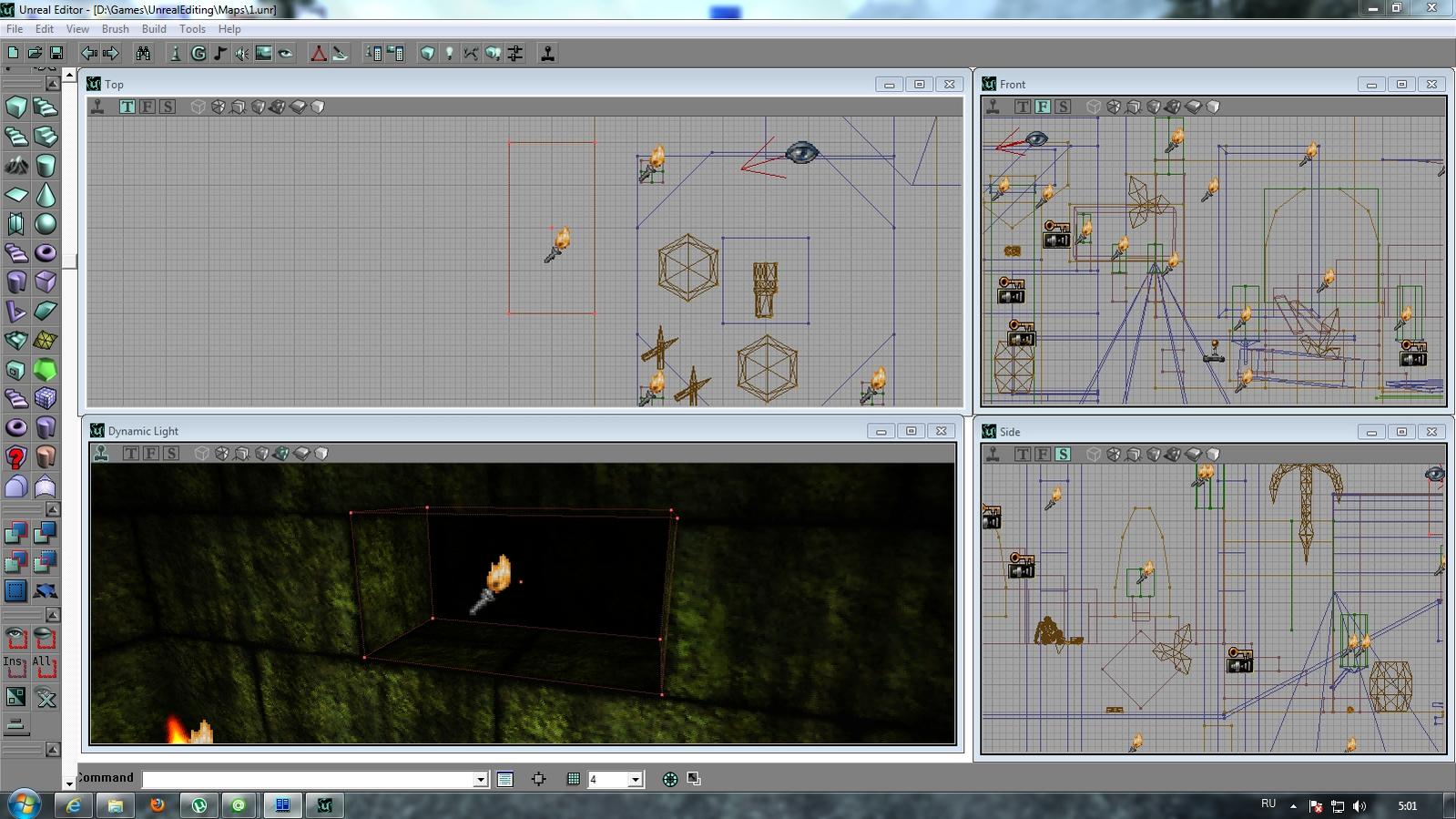The image size is (1456, 819).
Task: Click the Ins selection button
Action: point(15,666)
